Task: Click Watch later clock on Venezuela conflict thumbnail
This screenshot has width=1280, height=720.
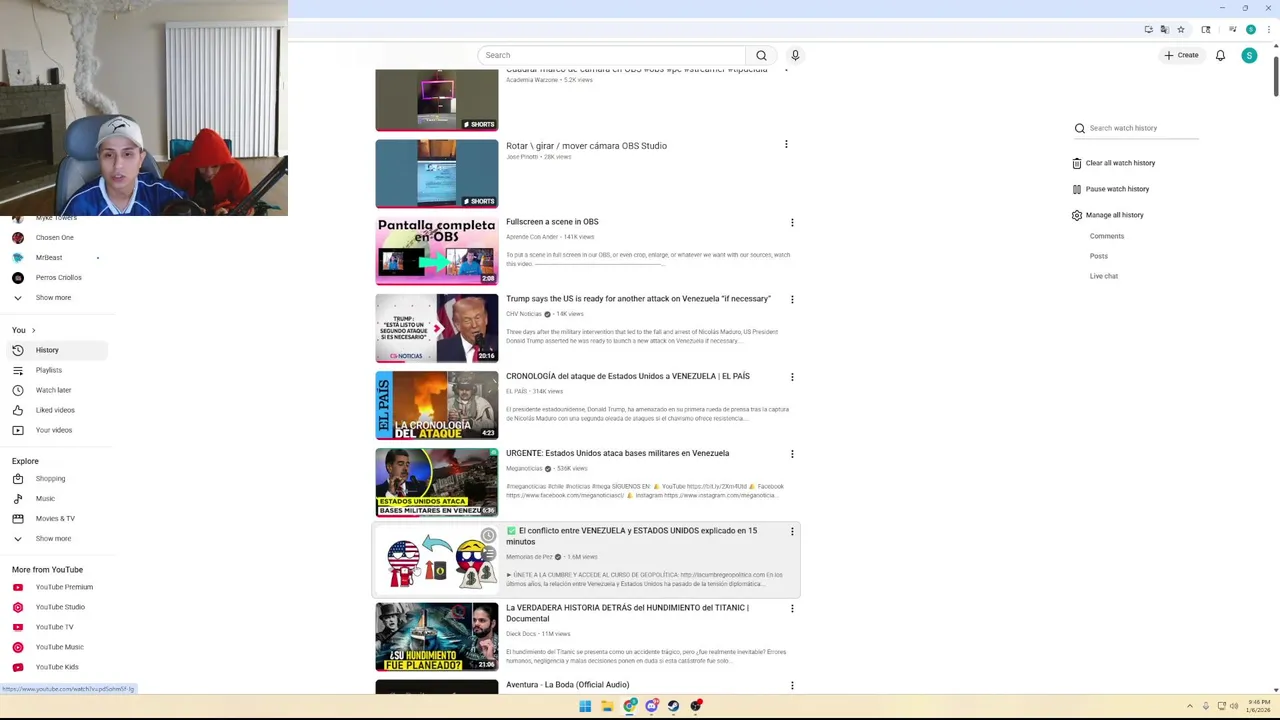Action: tap(488, 536)
